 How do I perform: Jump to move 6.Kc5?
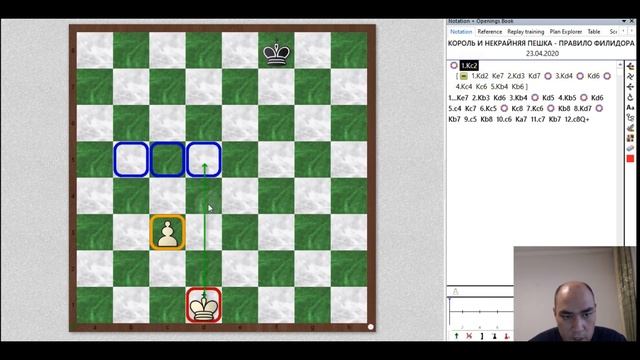click(x=488, y=109)
